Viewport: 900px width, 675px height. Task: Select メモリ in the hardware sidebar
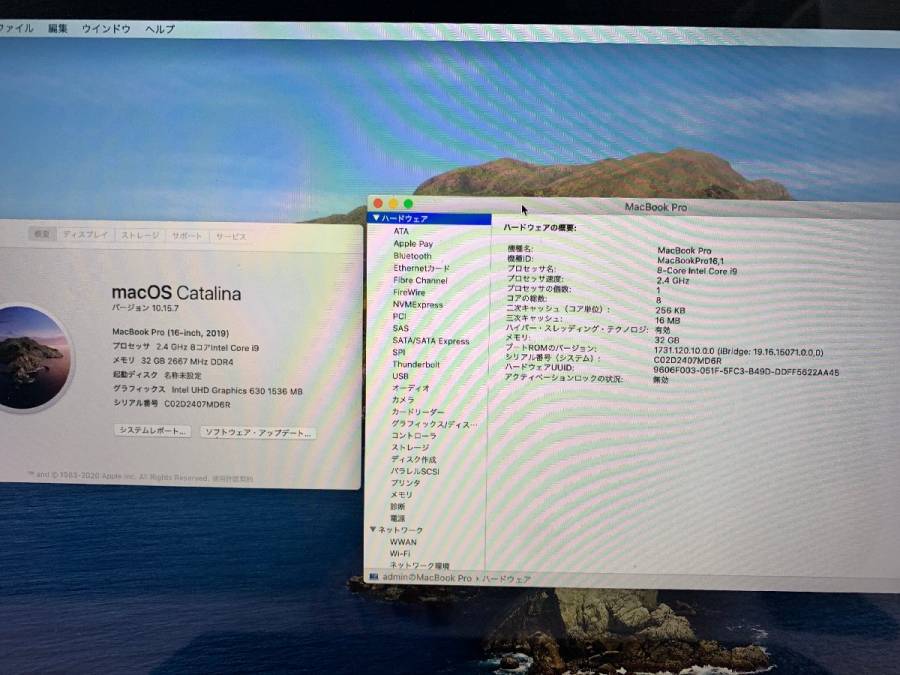(x=402, y=494)
